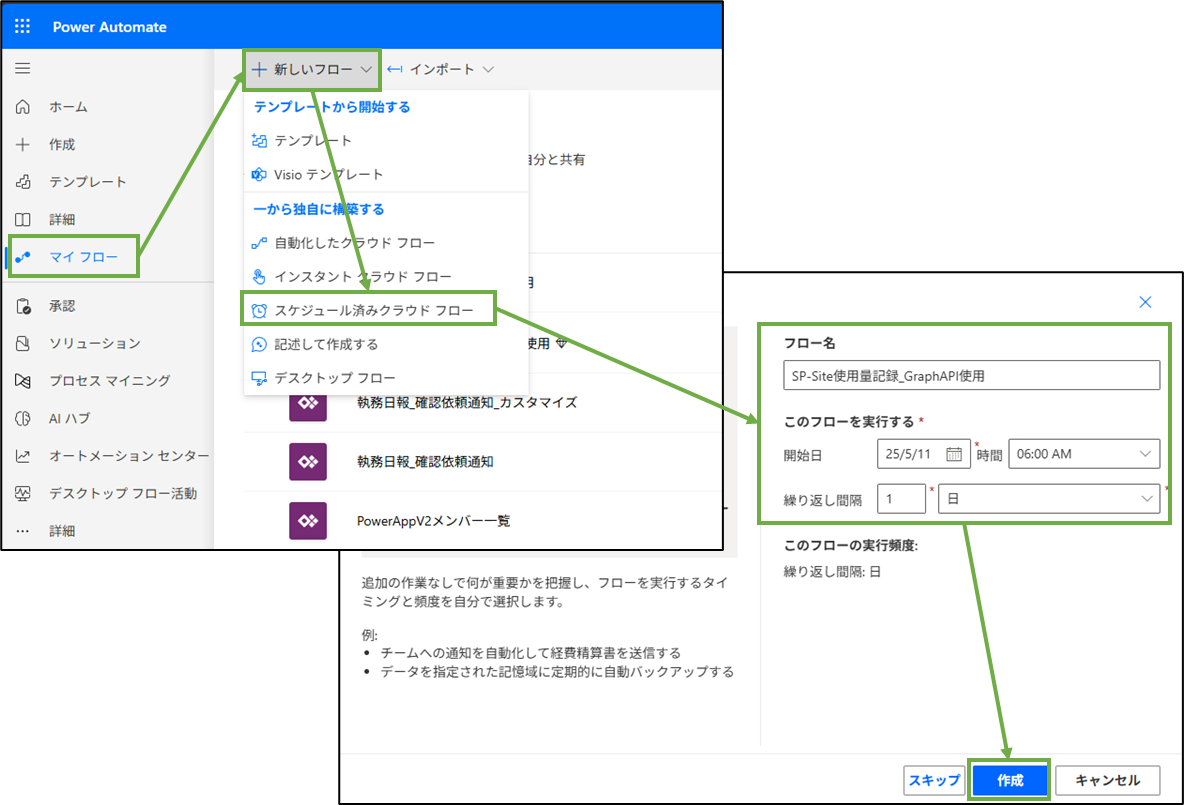Screen dimensions: 1184x805
Task: Select ホーム in the sidebar
Action: (69, 106)
